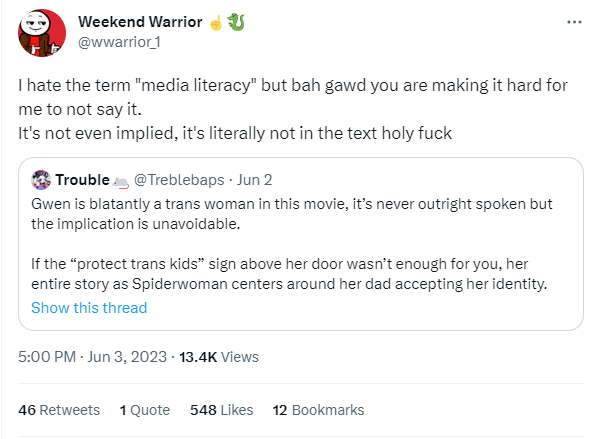View the 13.4K Views count
This screenshot has height=439, width=594.
click(219, 357)
